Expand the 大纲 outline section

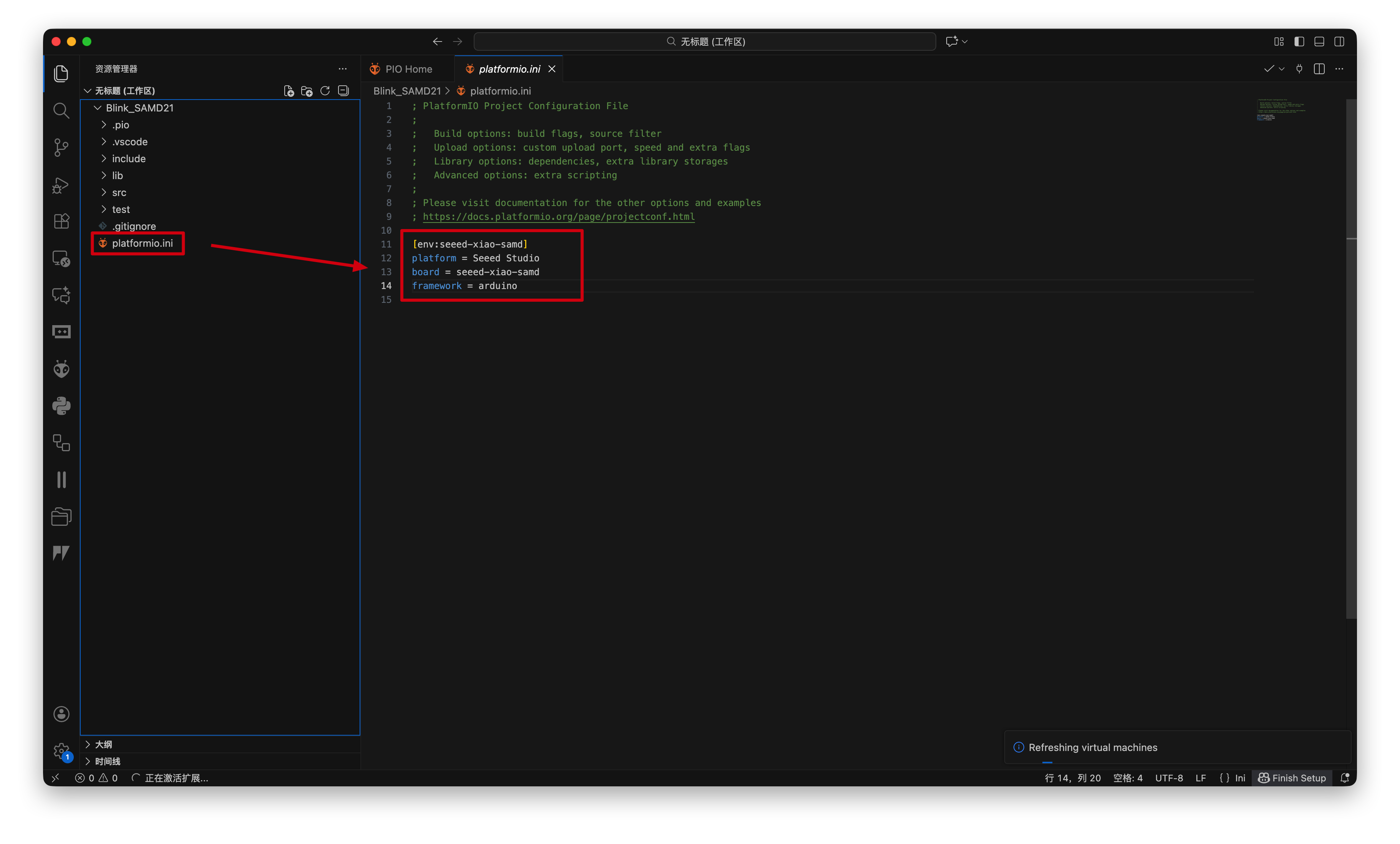coord(103,744)
